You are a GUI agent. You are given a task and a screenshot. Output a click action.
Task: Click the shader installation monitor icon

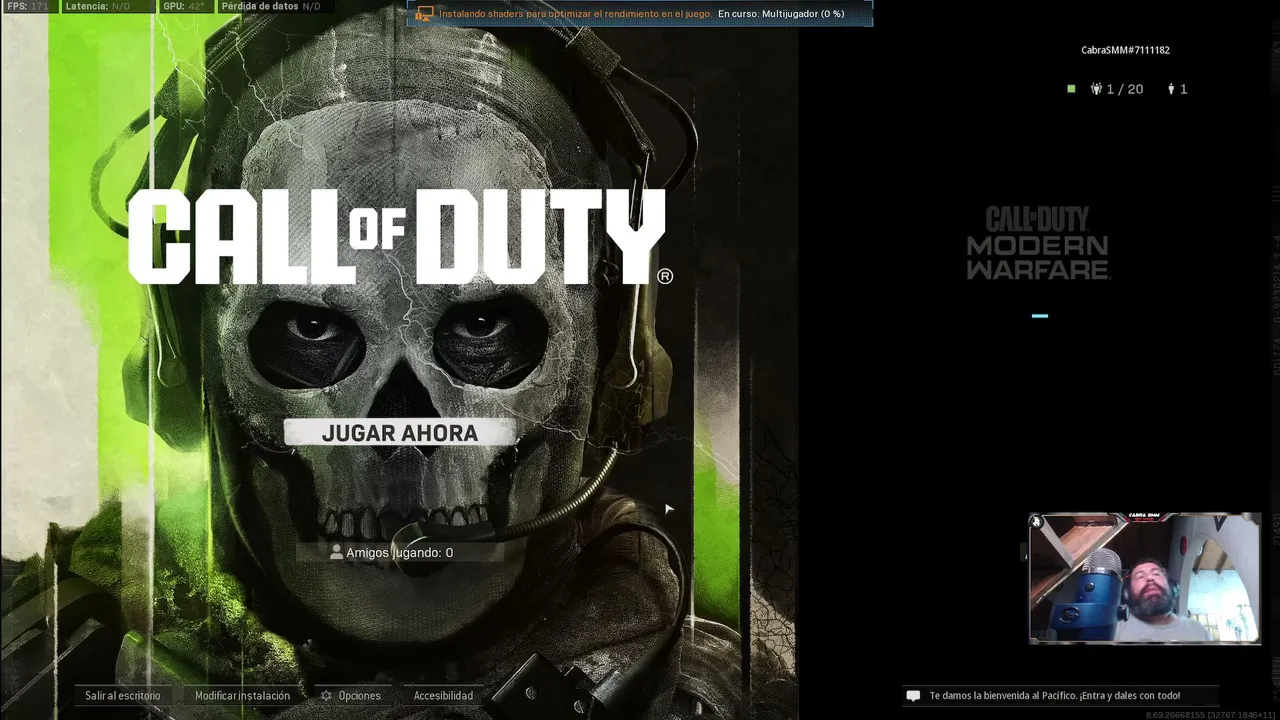click(x=425, y=14)
